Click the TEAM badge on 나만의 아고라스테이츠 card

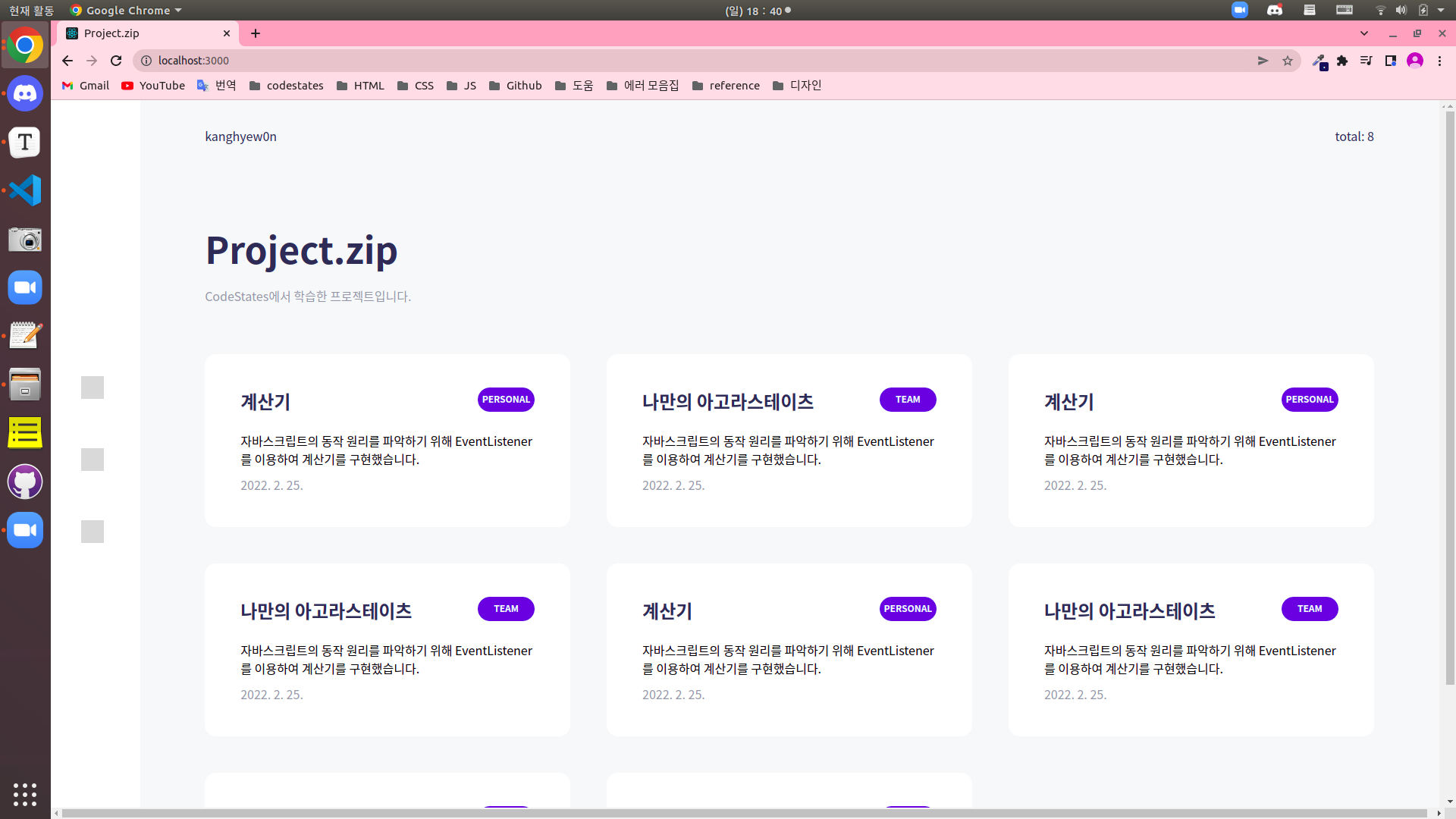tap(907, 400)
